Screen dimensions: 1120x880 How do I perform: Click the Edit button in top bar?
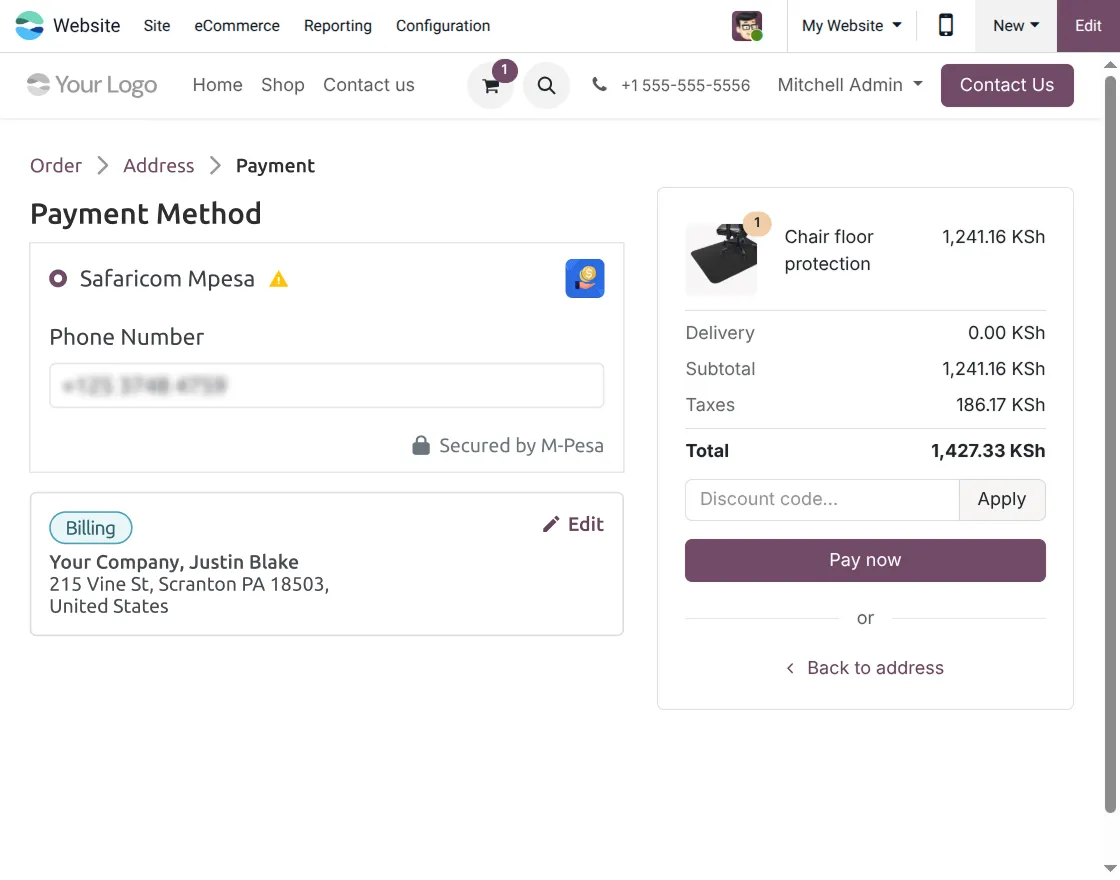(x=1088, y=26)
